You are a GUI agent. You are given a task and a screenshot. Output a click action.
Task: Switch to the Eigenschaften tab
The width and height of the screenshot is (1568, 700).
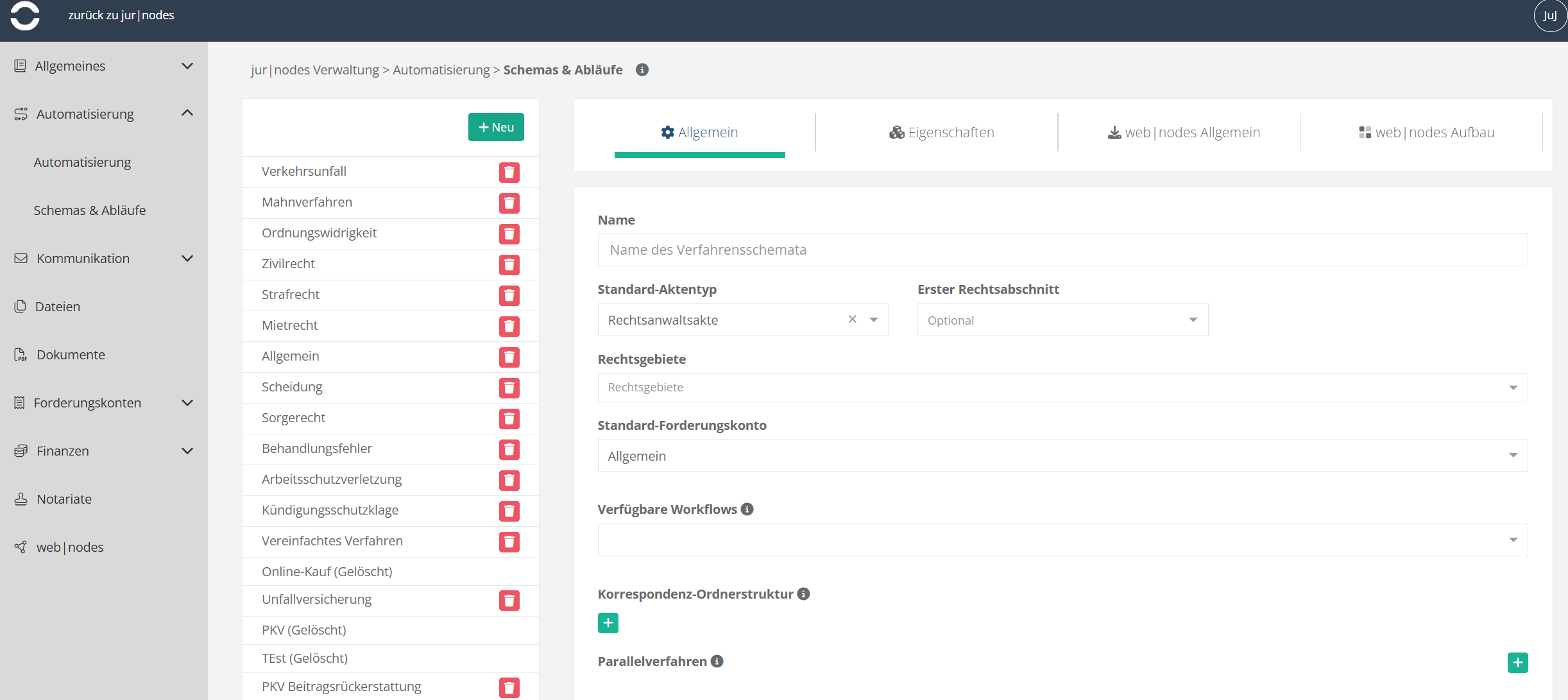(942, 133)
